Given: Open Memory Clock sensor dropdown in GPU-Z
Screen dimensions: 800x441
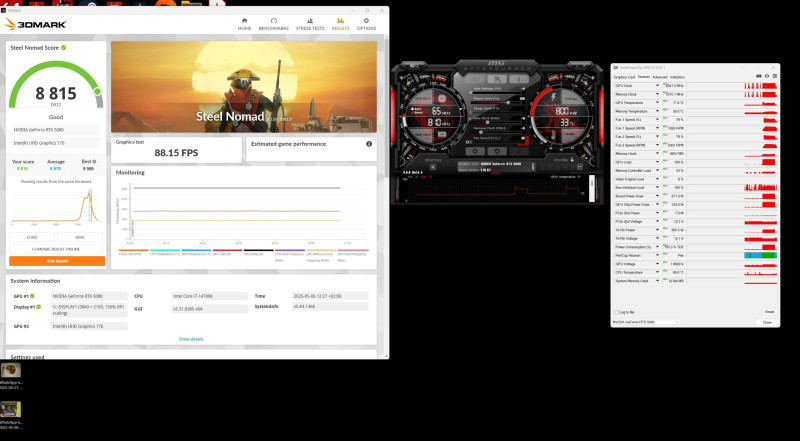Looking at the screenshot, I should pos(657,94).
